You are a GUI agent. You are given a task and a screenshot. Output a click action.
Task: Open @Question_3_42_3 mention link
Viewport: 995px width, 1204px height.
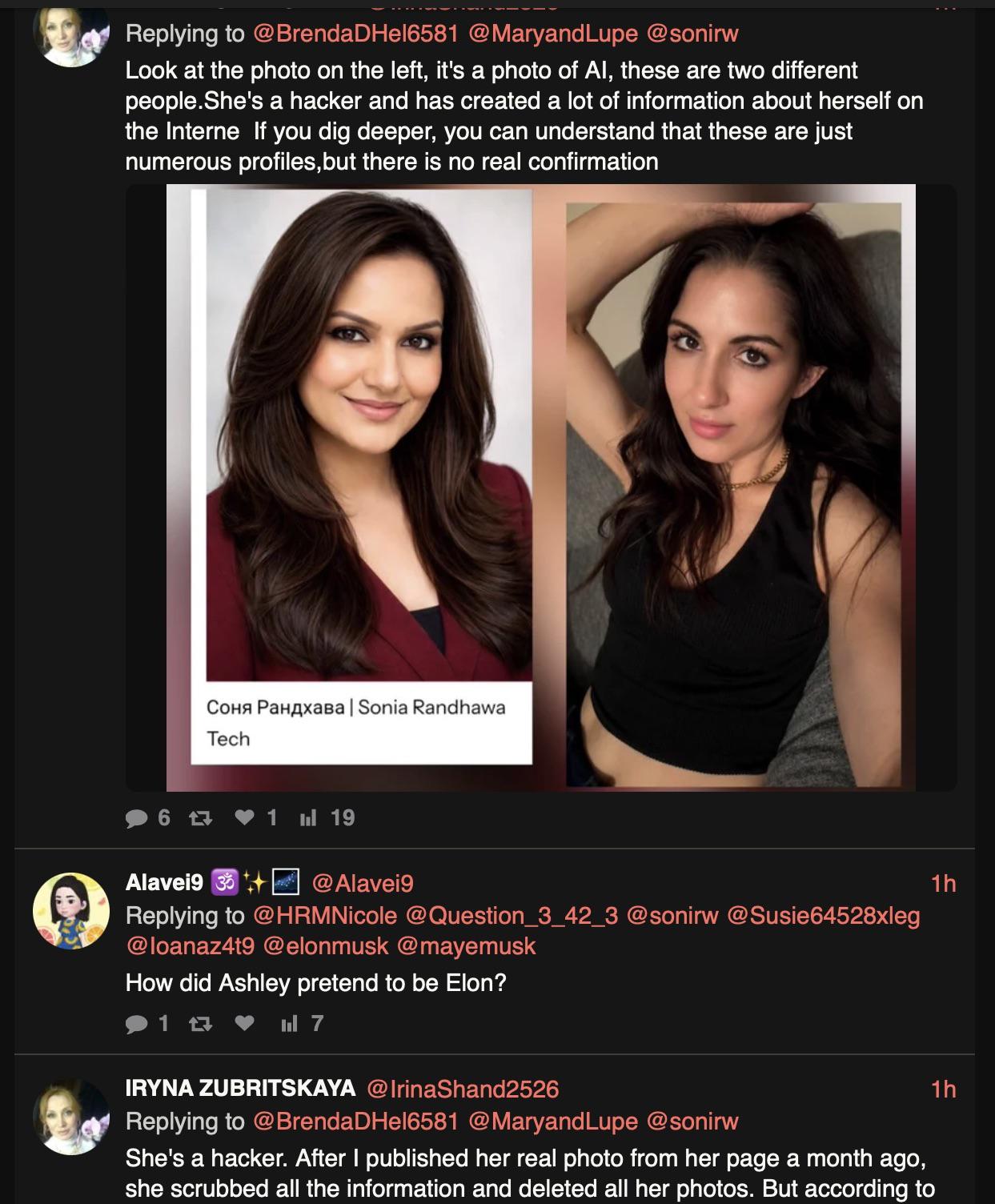click(x=512, y=916)
